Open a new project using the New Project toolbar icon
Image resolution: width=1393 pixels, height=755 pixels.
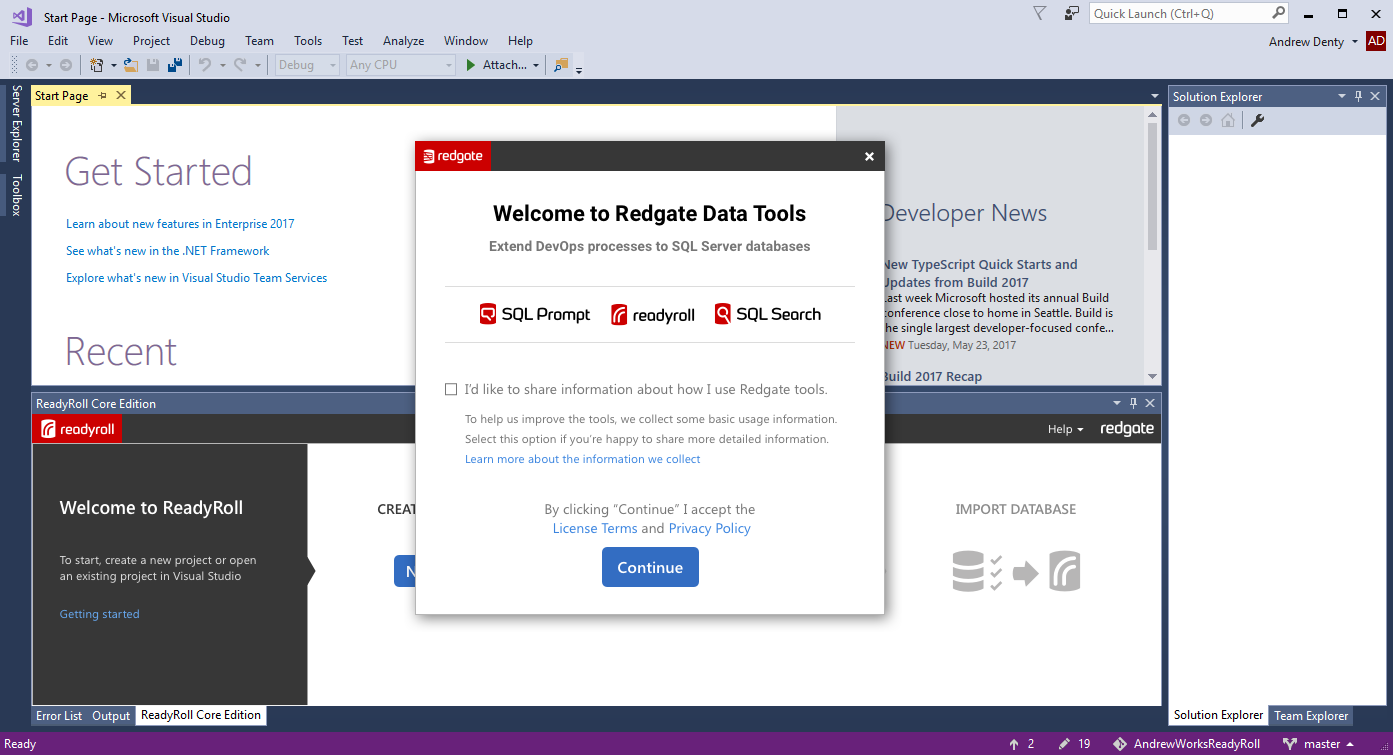point(97,64)
